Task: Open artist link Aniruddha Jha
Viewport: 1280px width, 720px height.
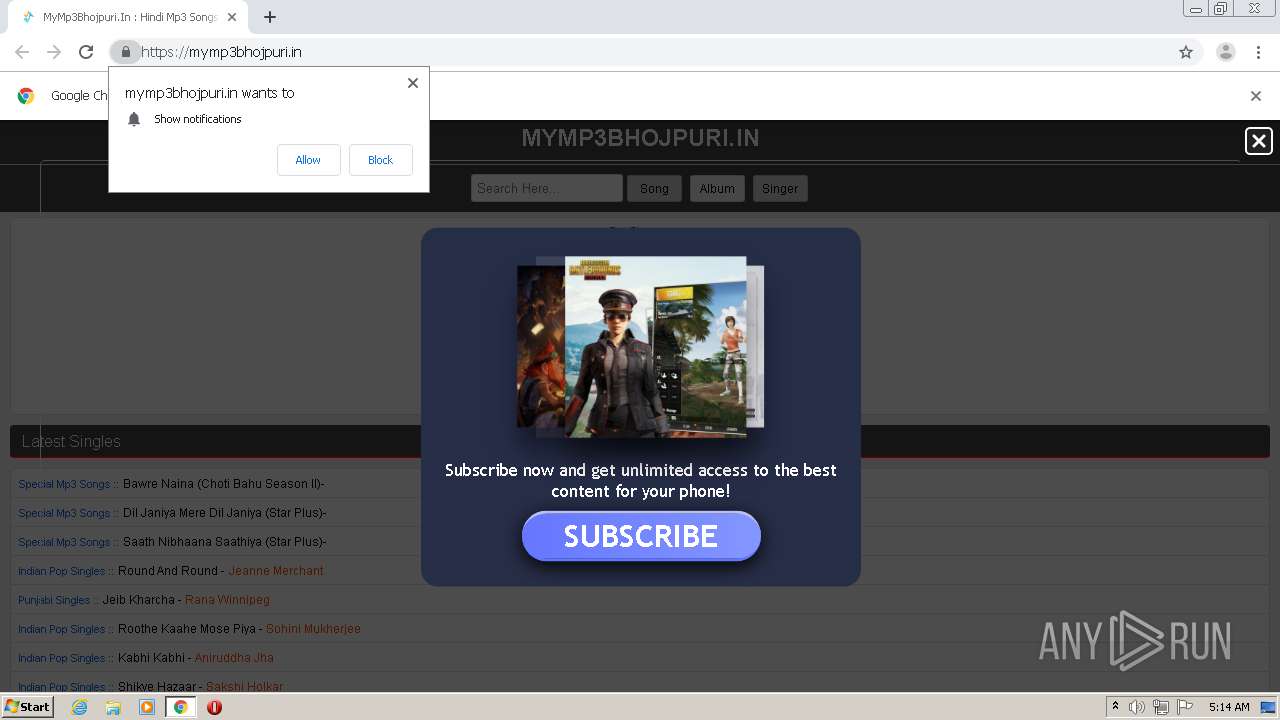Action: click(234, 658)
